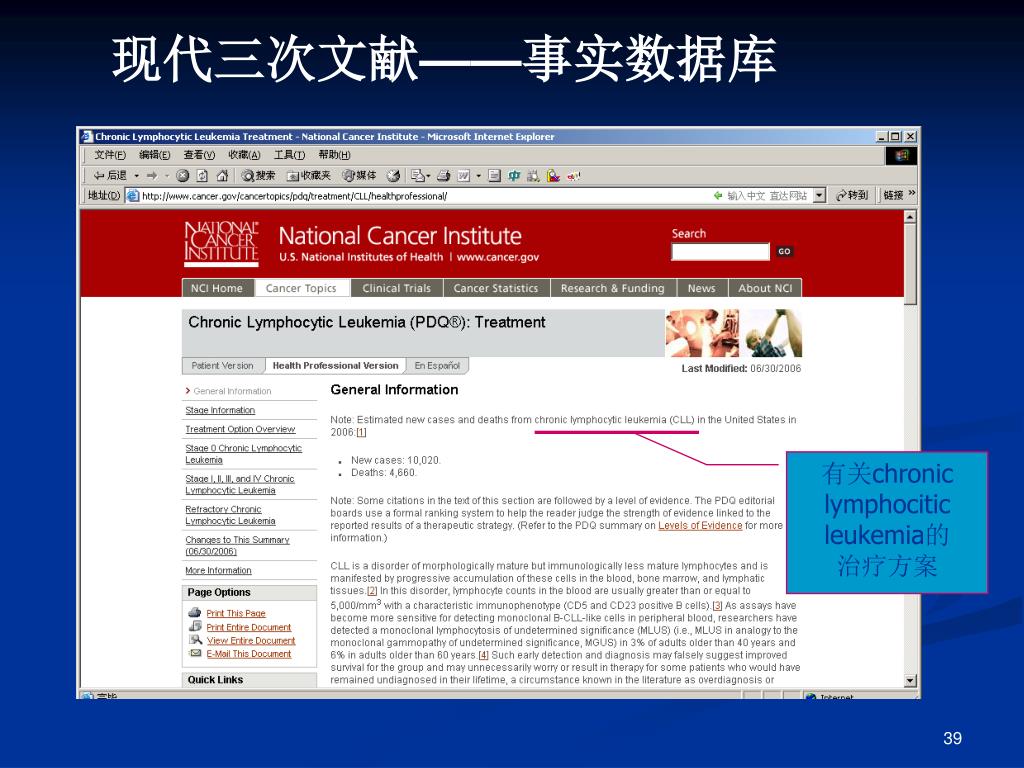Click the Go (转到) address bar button
This screenshot has height=768, width=1024.
852,195
